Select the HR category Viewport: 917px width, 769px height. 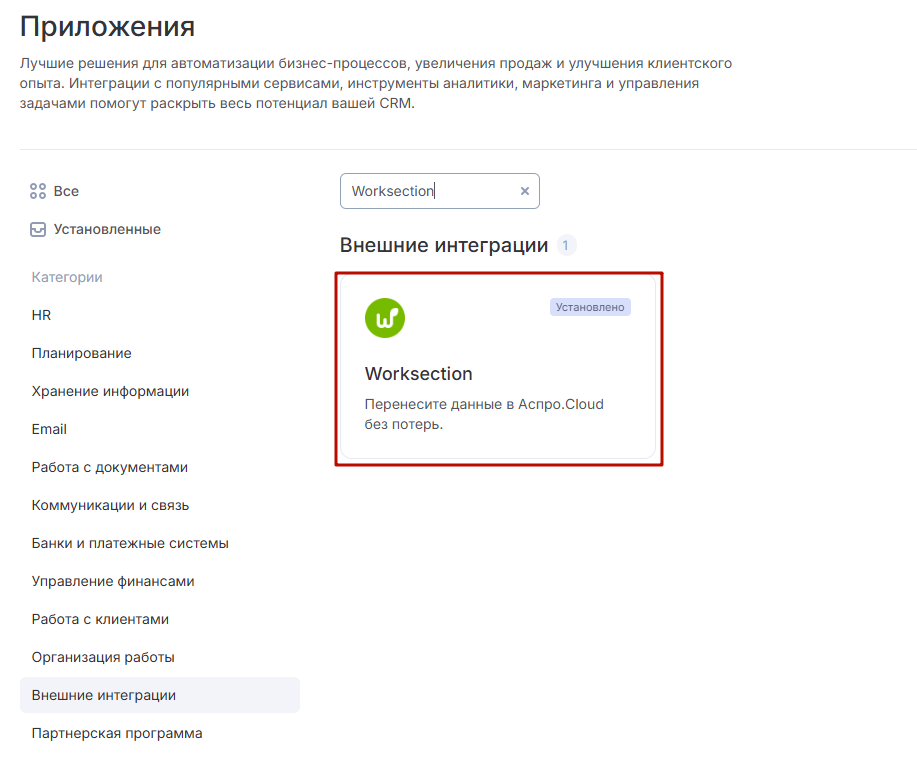click(42, 315)
